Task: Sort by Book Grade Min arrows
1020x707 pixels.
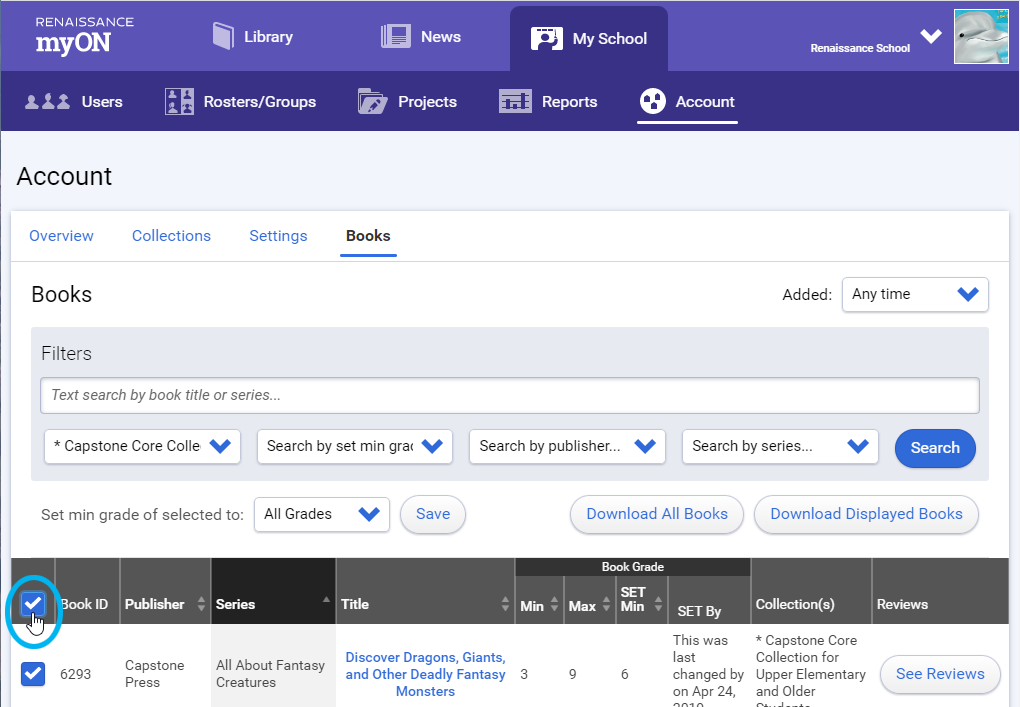Action: point(554,604)
